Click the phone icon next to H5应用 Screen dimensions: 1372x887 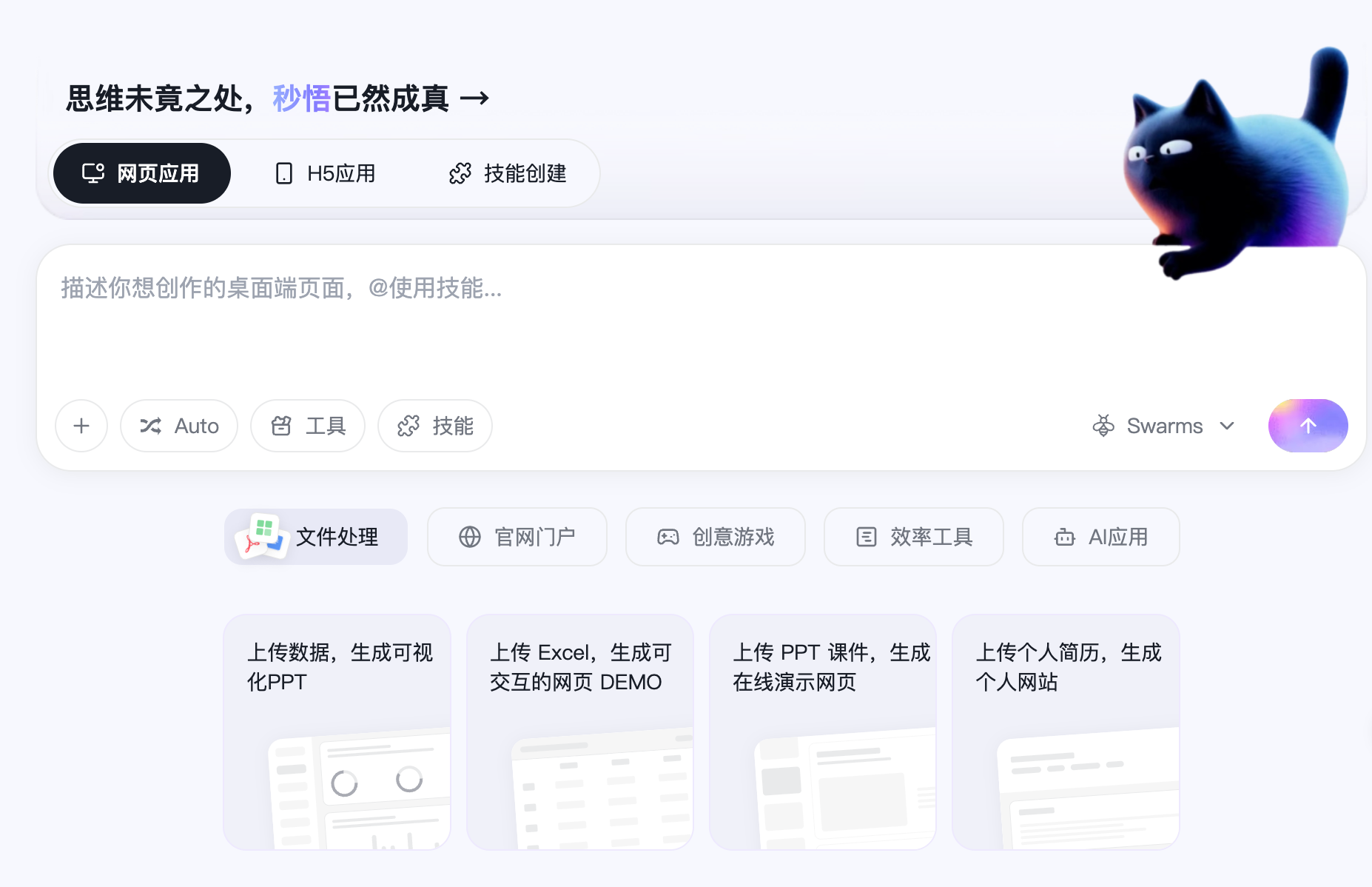tap(284, 173)
